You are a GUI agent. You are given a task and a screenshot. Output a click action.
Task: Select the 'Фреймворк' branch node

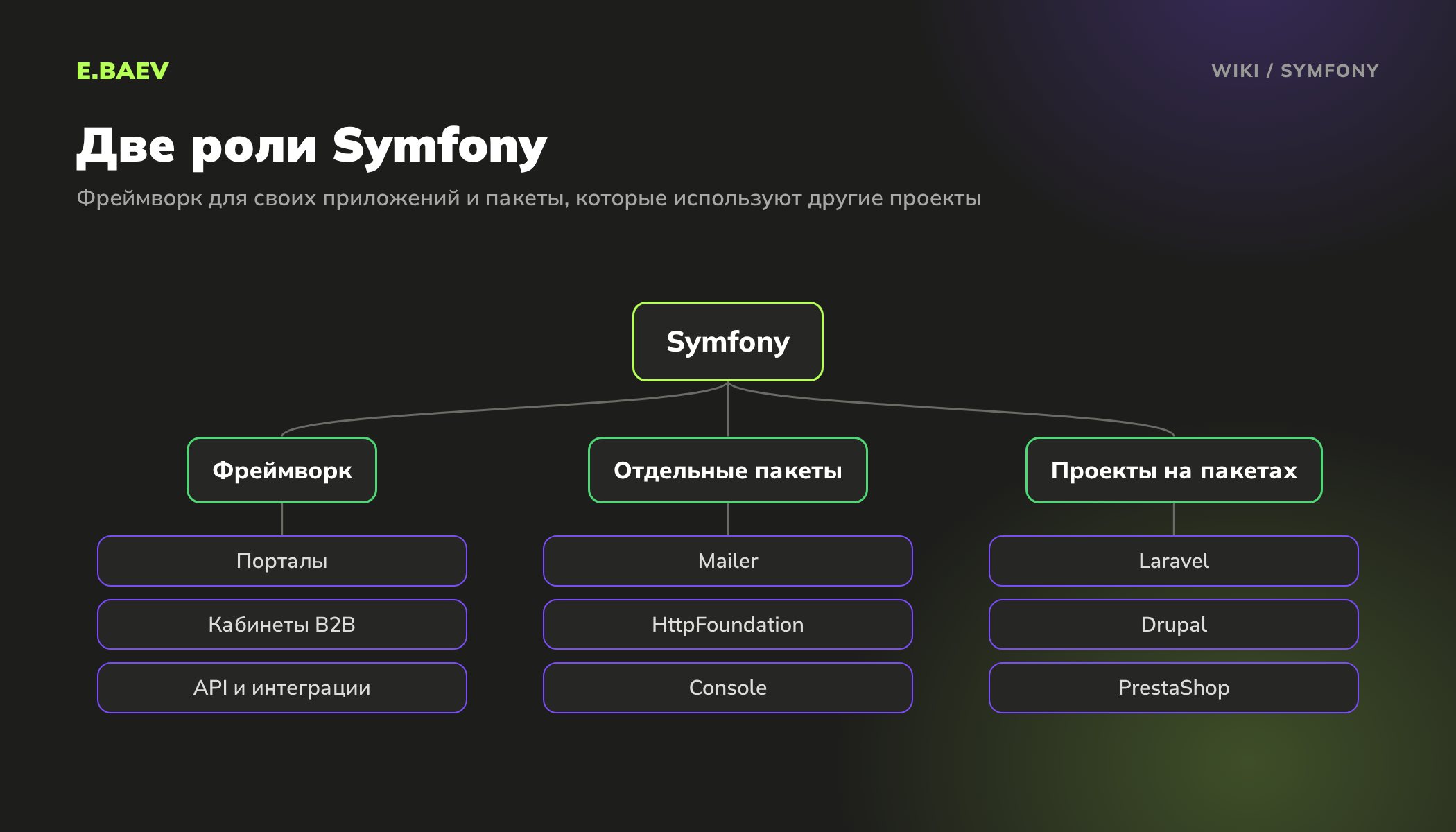pos(282,470)
